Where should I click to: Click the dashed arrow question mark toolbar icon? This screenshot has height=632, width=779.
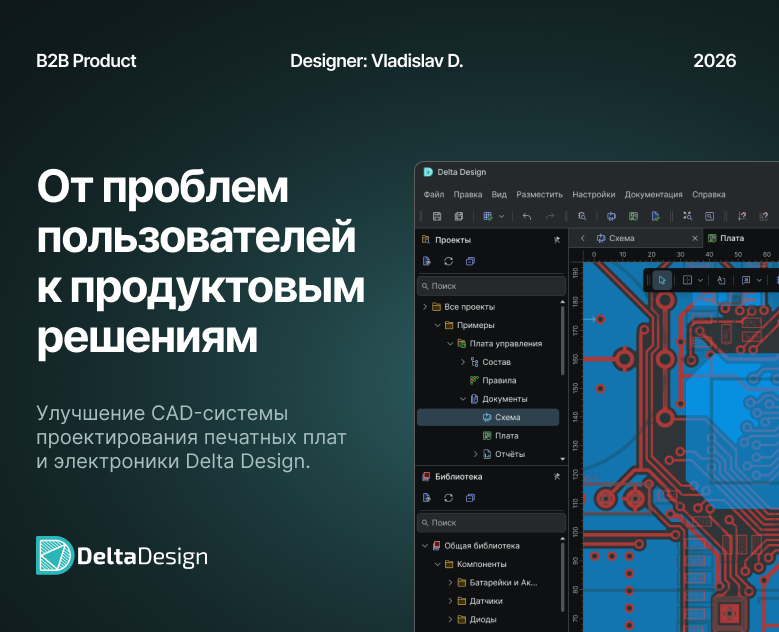[x=742, y=216]
